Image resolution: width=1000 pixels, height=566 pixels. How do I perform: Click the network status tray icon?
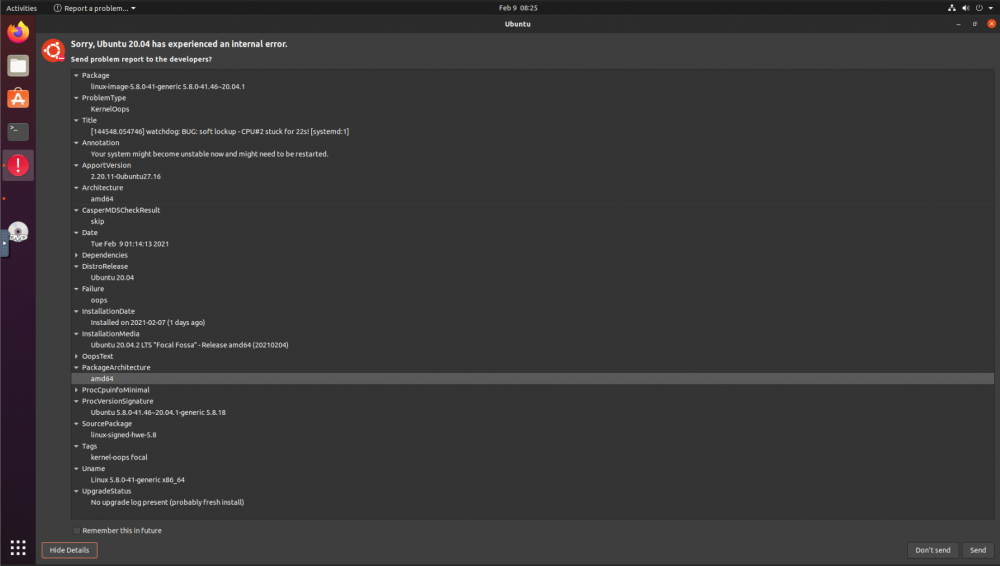[952, 8]
